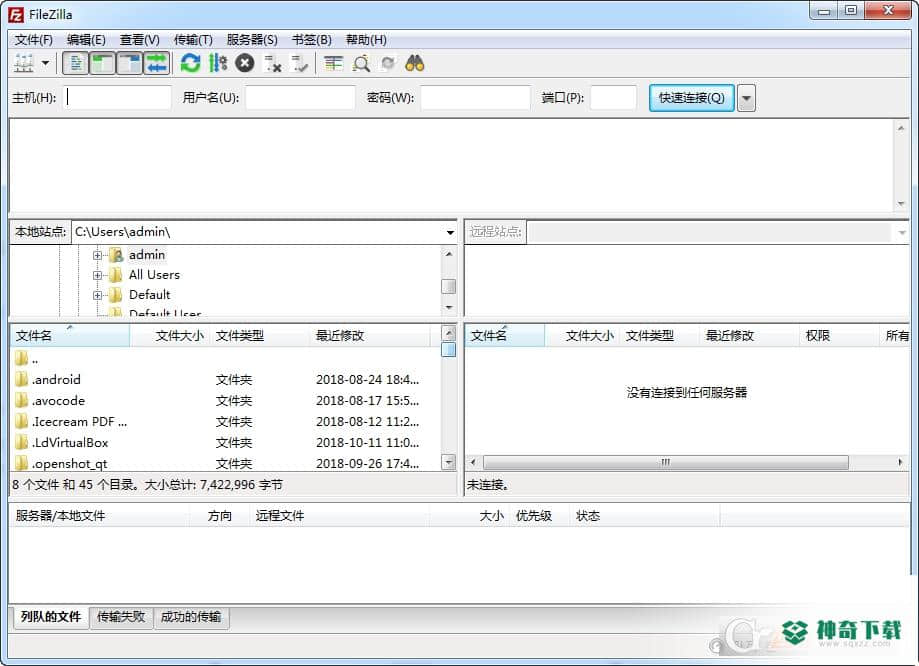Toggle transfer queue display
The width and height of the screenshot is (919, 666).
(x=156, y=63)
